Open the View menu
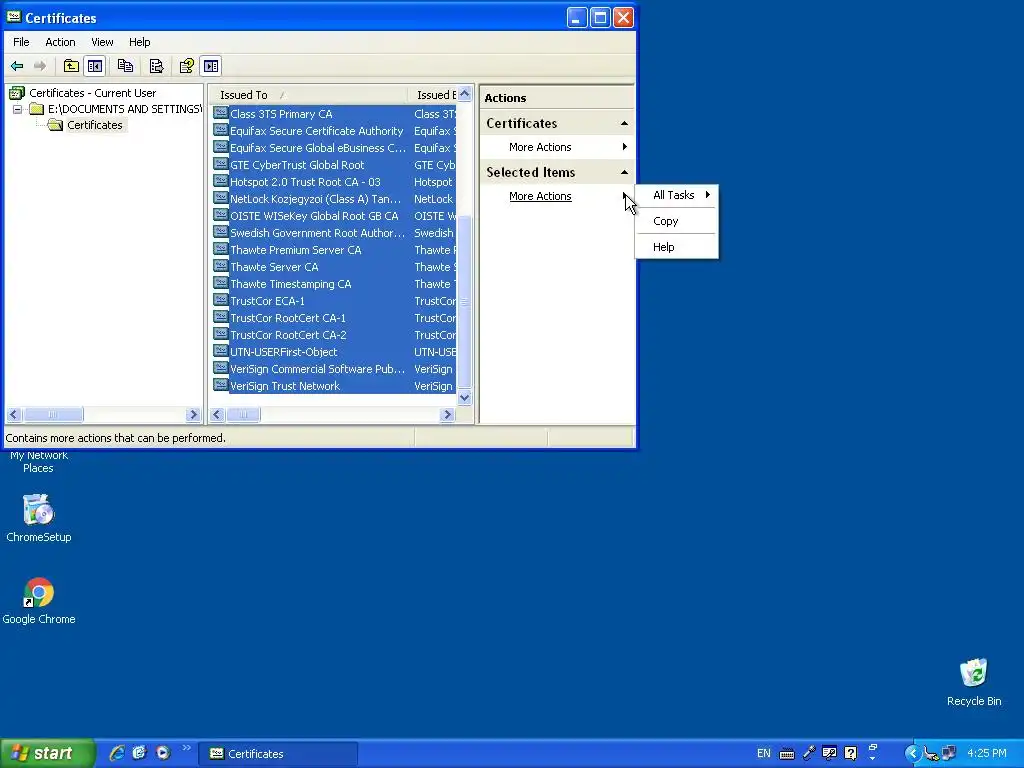1024x768 pixels. [x=102, y=42]
